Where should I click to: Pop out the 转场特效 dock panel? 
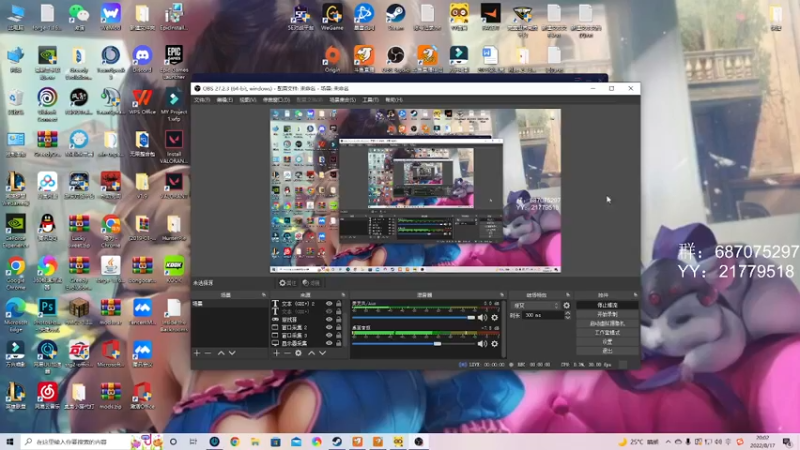568,295
